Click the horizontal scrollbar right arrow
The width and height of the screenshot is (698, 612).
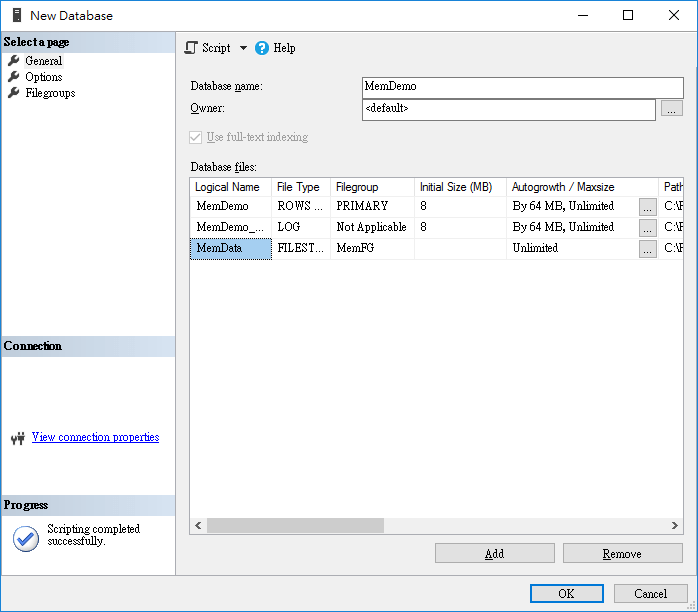click(676, 525)
